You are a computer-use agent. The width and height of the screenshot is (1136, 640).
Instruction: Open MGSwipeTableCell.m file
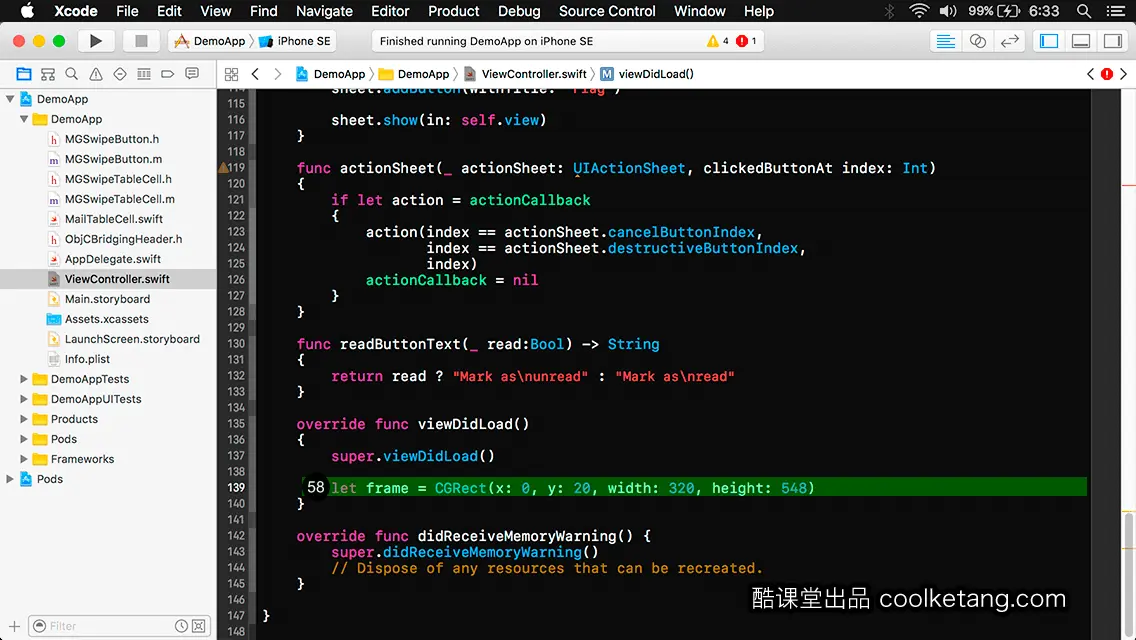click(120, 199)
